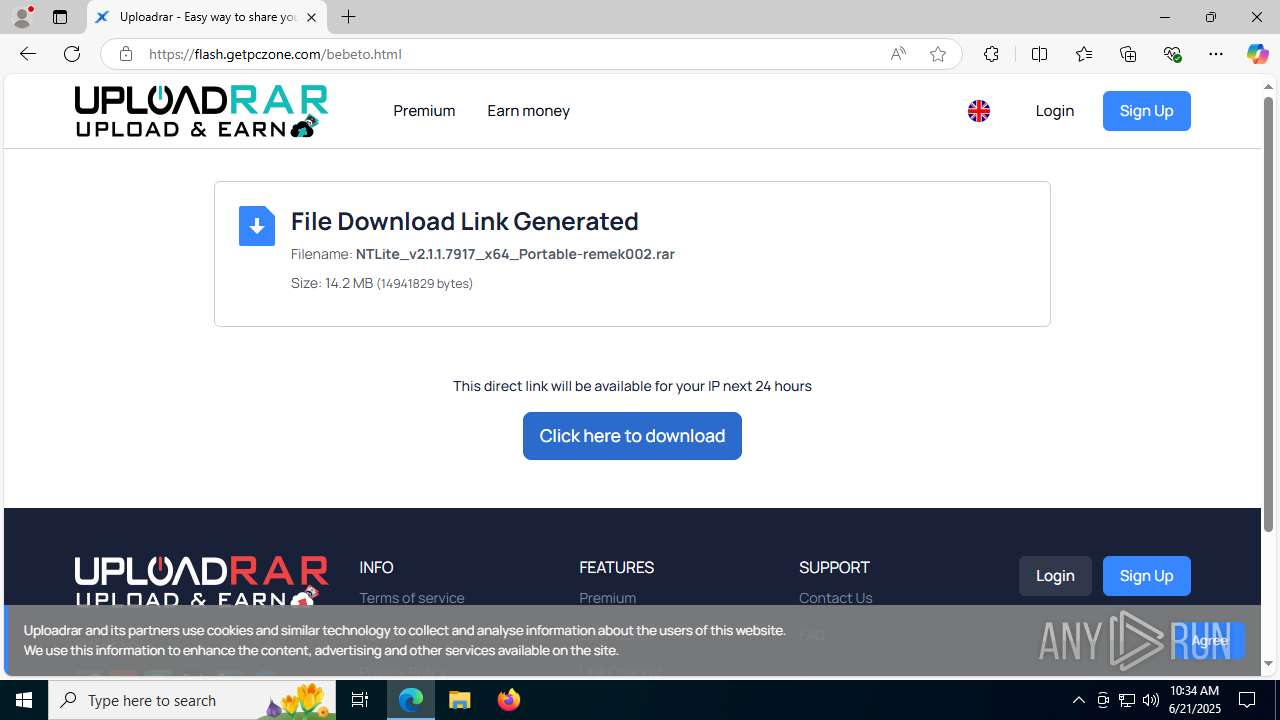1280x720 pixels.
Task: Open a new tab with plus
Action: click(348, 17)
